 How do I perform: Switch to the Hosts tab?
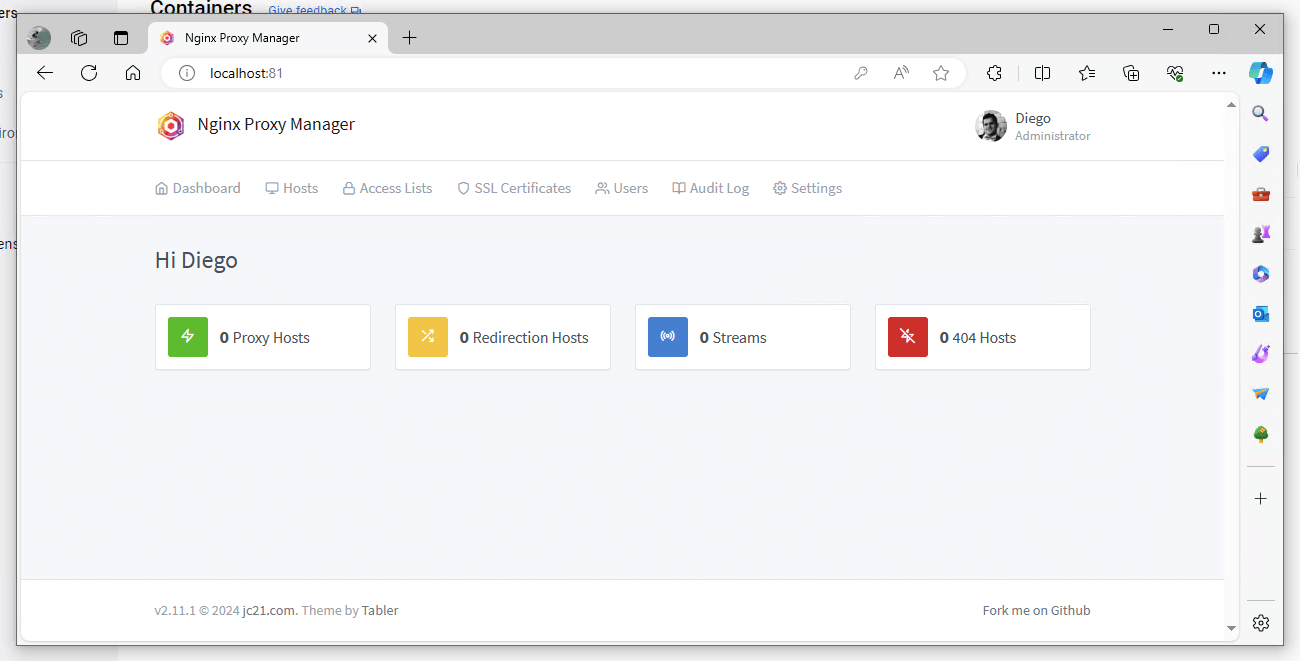pyautogui.click(x=291, y=188)
